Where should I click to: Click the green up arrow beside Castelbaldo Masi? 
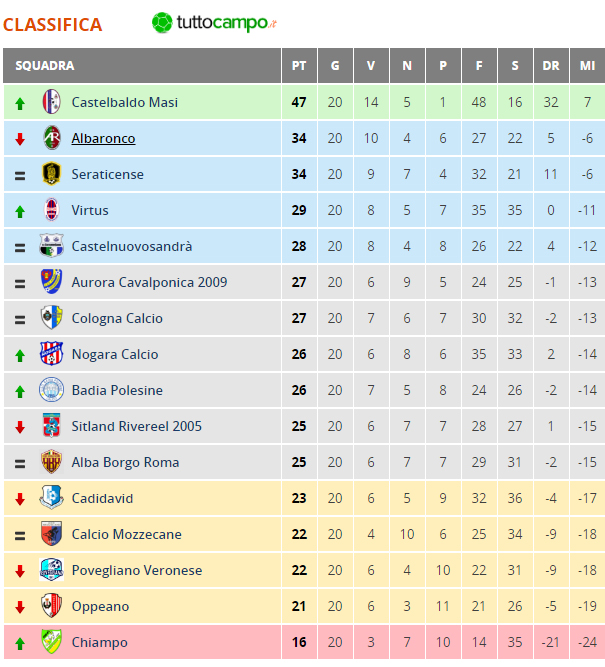[20, 103]
